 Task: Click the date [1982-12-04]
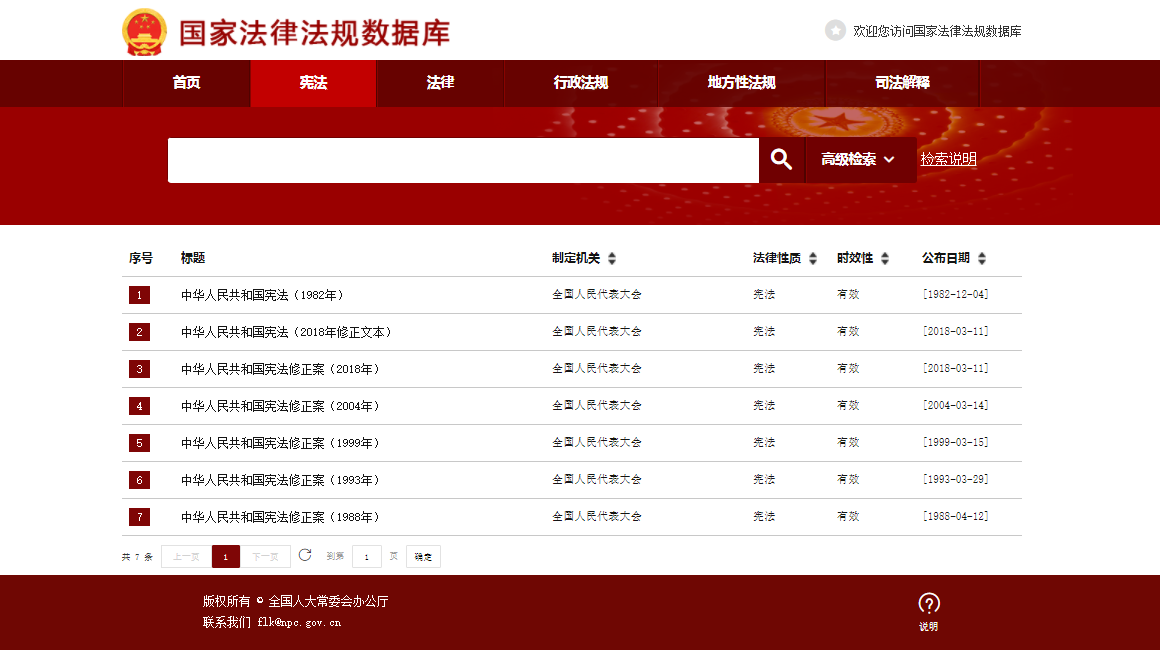coord(955,294)
